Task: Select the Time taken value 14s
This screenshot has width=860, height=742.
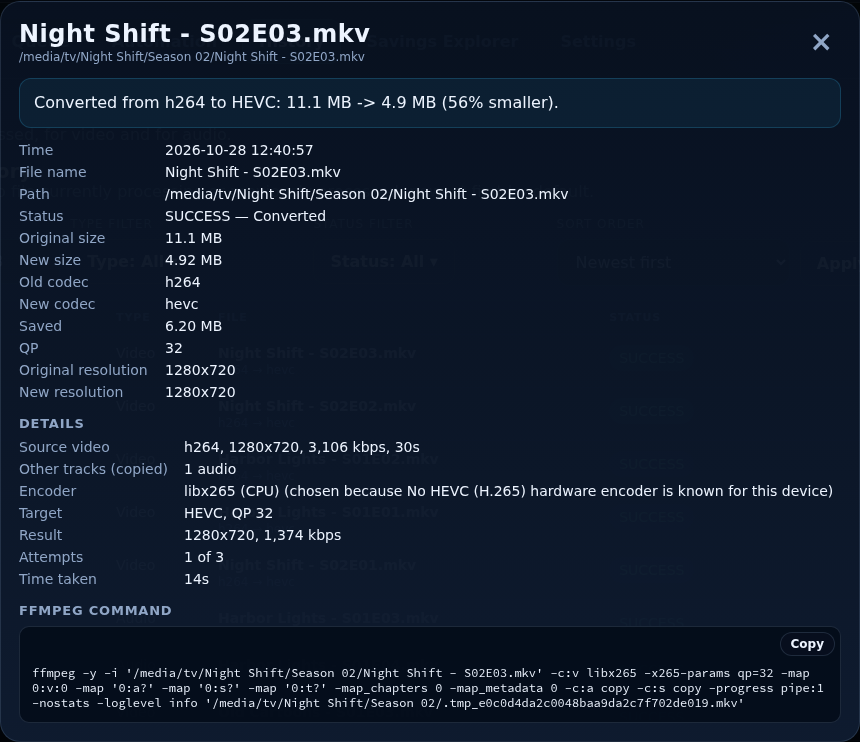Action: pyautogui.click(x=196, y=579)
